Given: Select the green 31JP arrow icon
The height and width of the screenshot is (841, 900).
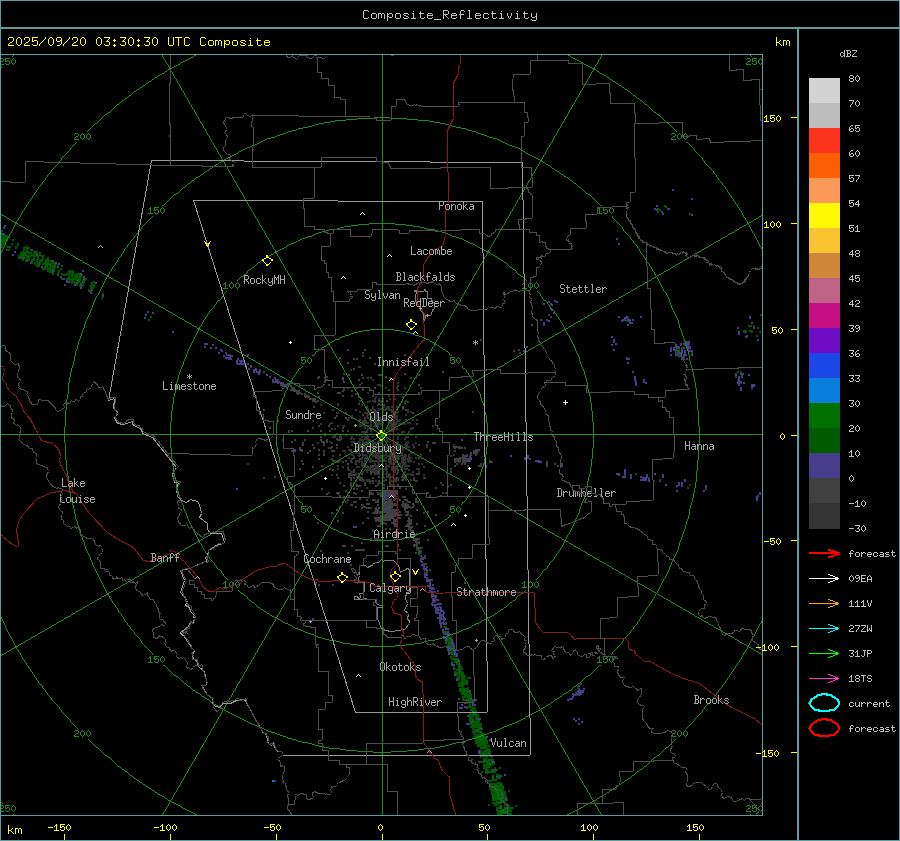Looking at the screenshot, I should 824,653.
